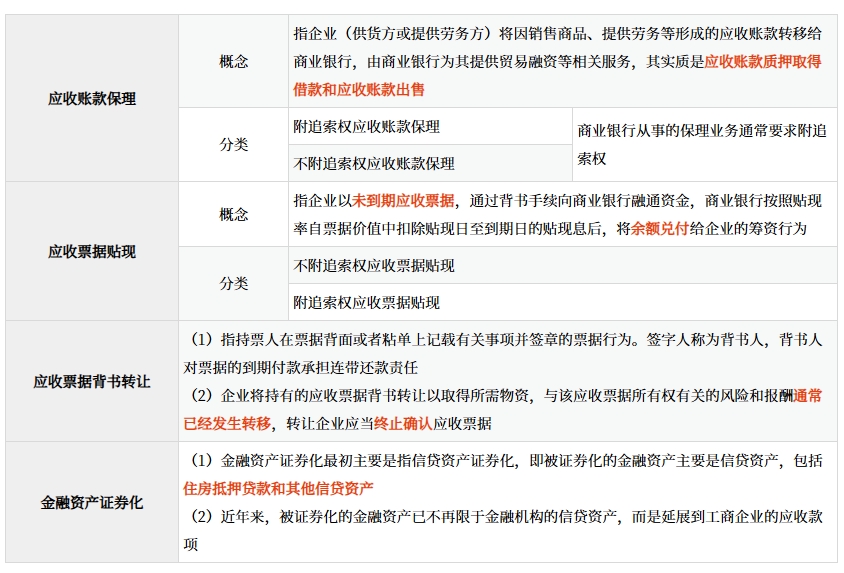The image size is (844, 573).
Task: Click the red highlighted text 未到期应收票据
Action: tap(403, 200)
